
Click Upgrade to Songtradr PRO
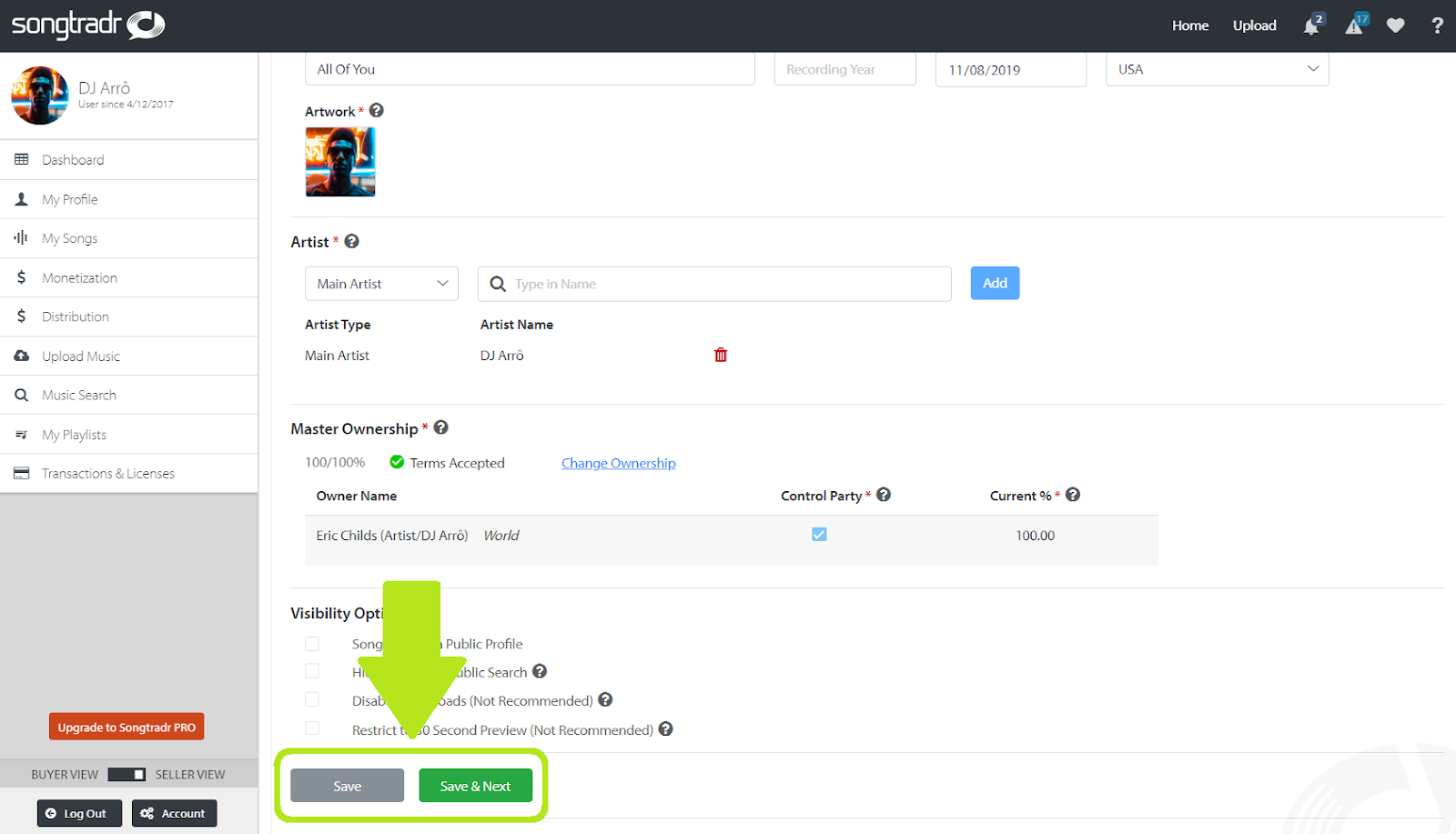coord(126,727)
